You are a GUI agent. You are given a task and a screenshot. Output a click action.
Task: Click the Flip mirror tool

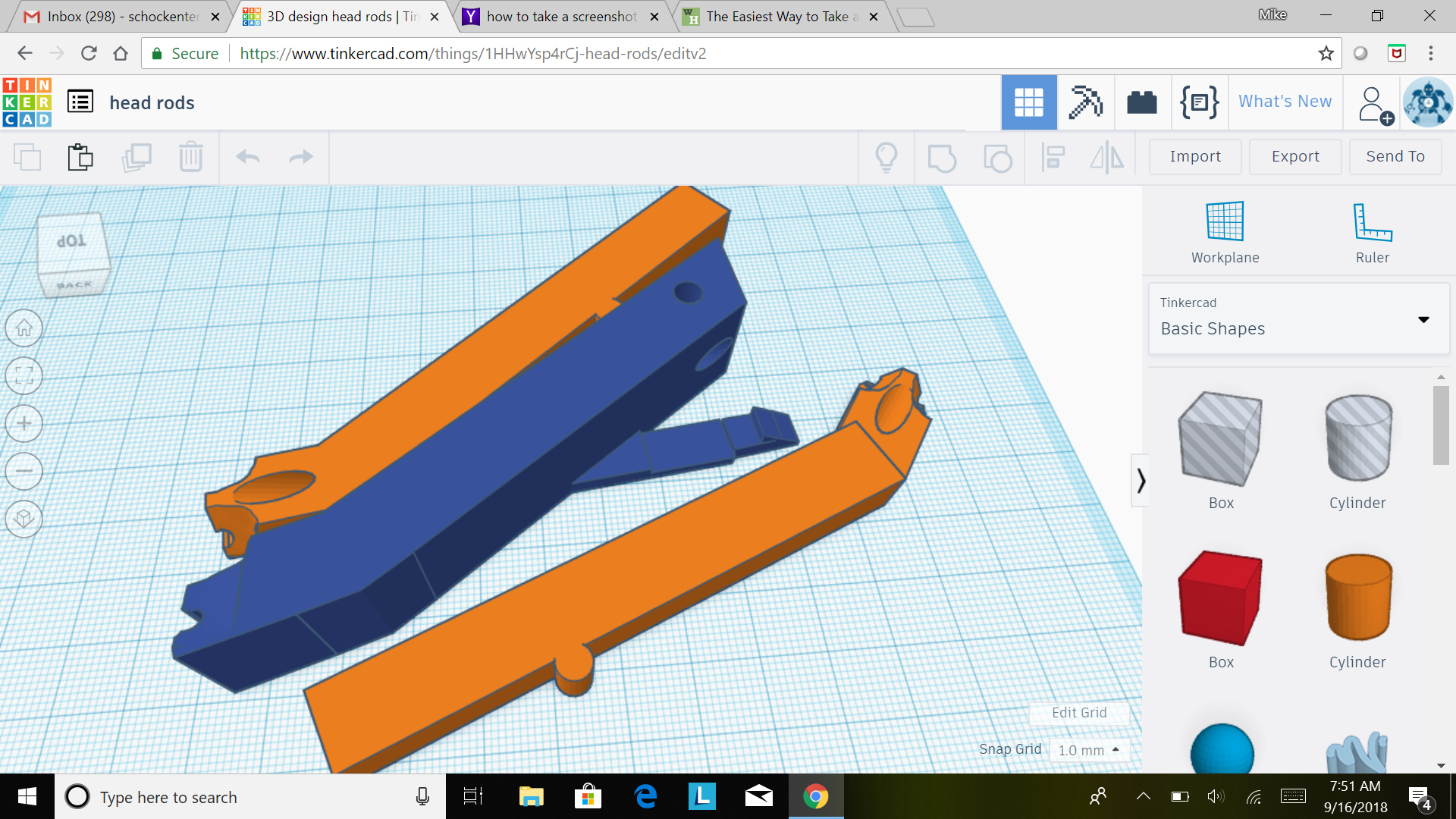click(1107, 157)
